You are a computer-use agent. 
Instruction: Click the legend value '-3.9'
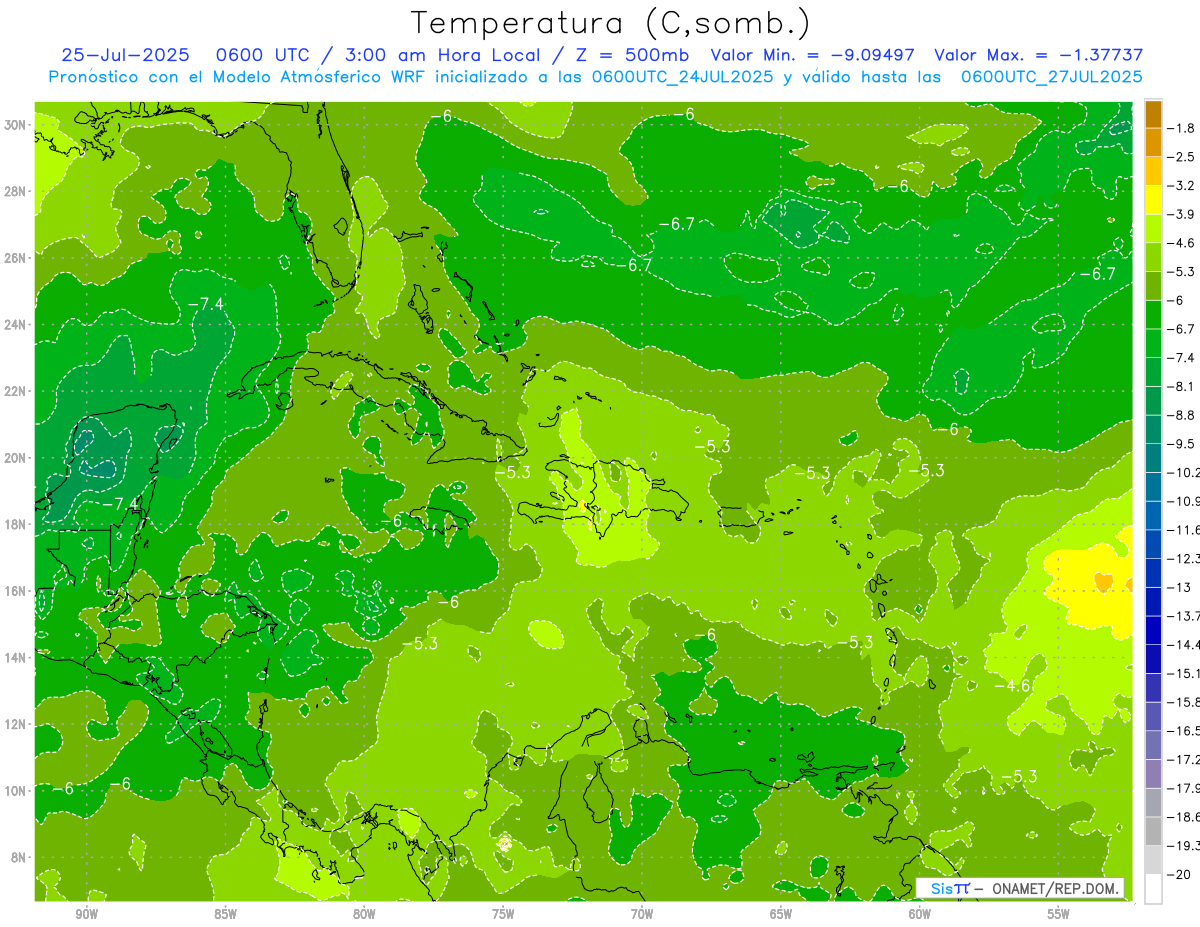tap(1181, 214)
